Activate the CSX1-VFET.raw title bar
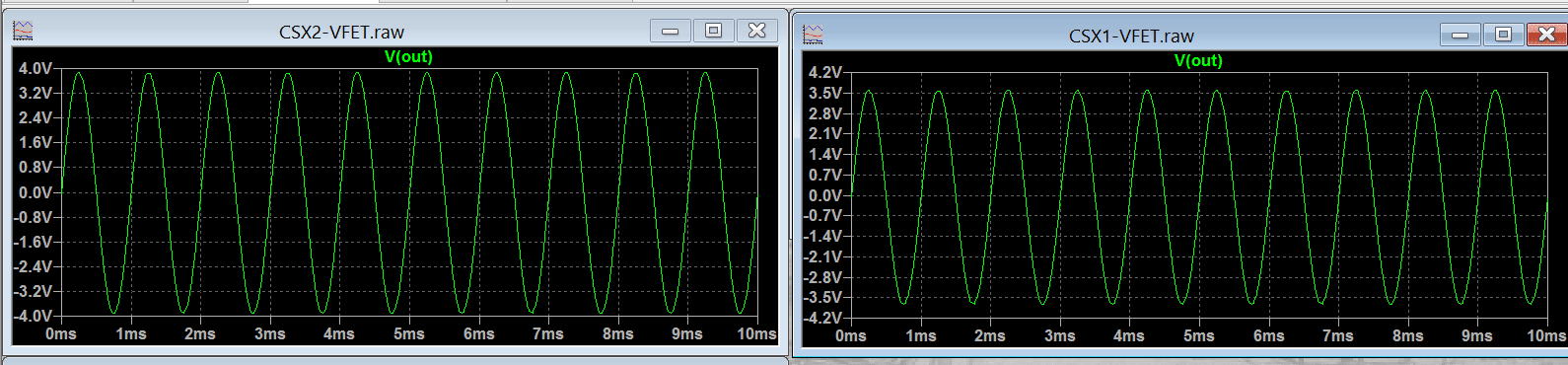1568x365 pixels. (x=1131, y=36)
